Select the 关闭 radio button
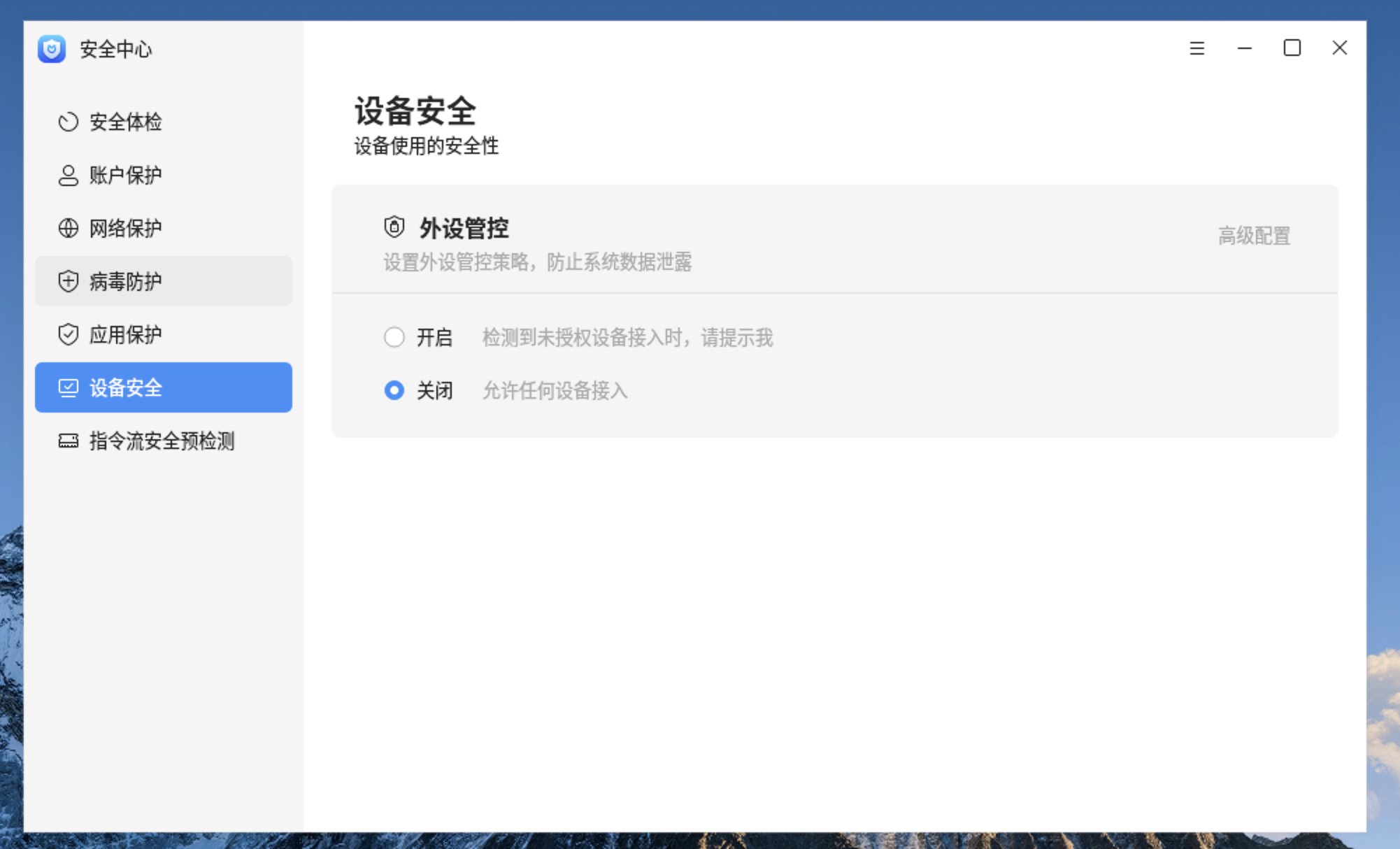This screenshot has width=1400, height=849. point(394,390)
